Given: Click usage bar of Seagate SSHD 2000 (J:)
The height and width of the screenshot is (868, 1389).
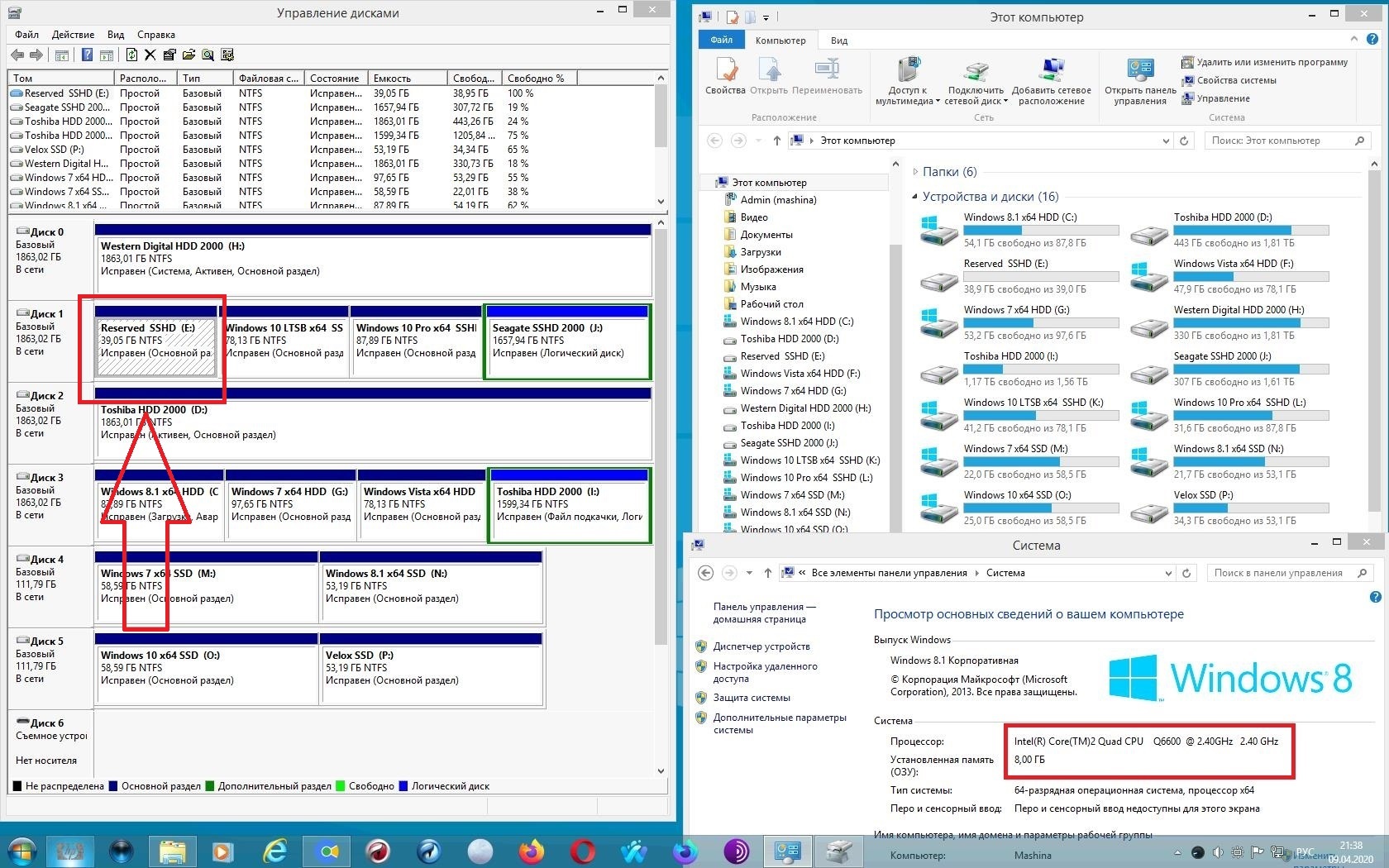Looking at the screenshot, I should click(1251, 369).
